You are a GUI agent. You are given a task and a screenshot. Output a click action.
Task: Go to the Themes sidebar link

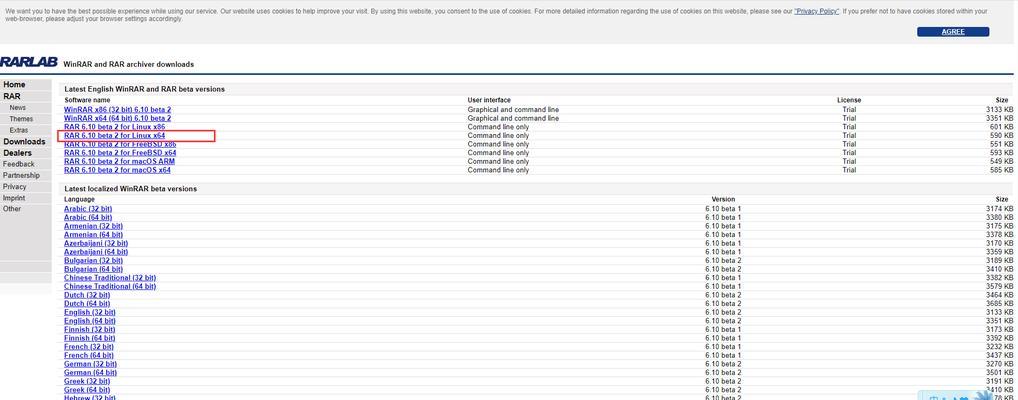[x=21, y=119]
